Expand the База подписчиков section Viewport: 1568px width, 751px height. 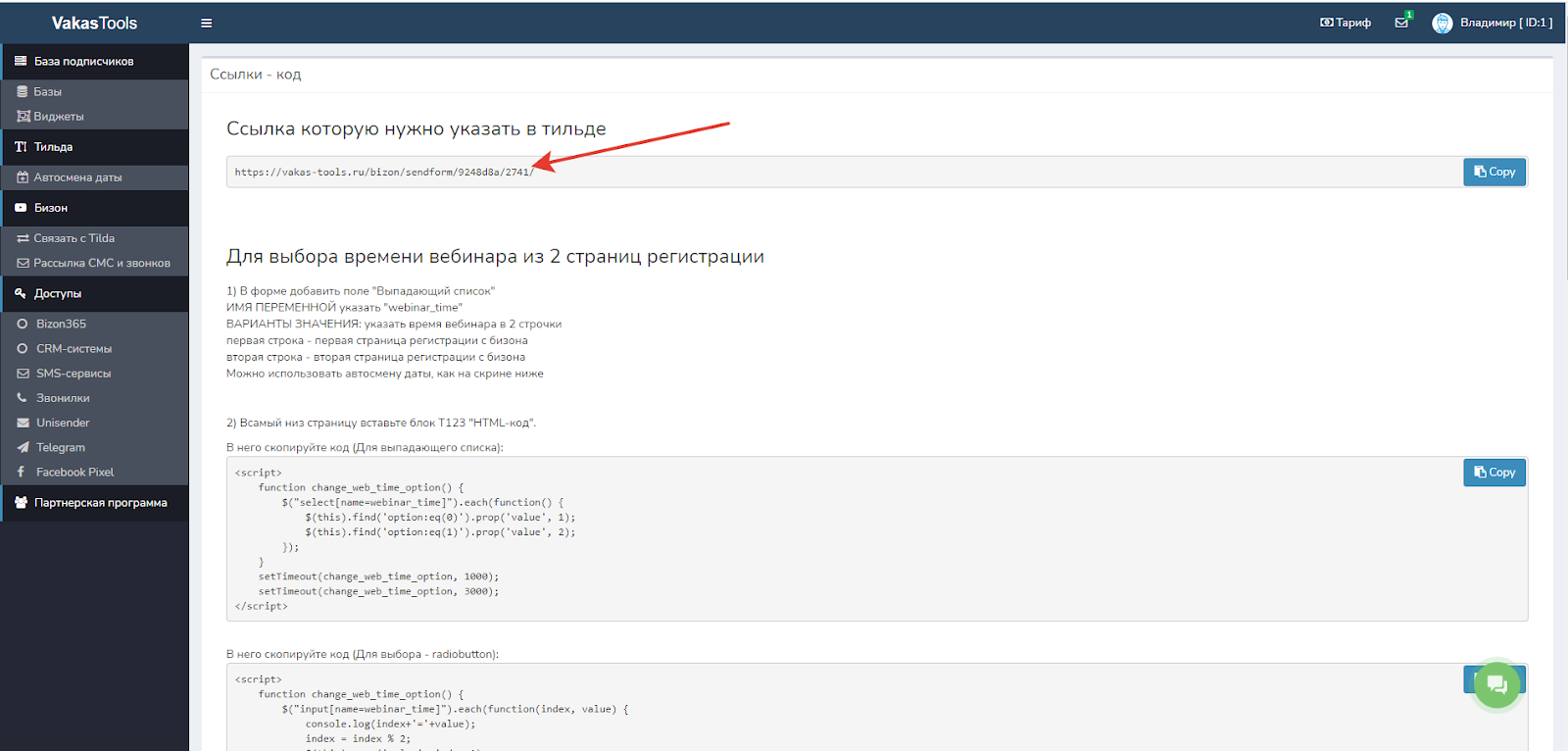[x=83, y=61]
